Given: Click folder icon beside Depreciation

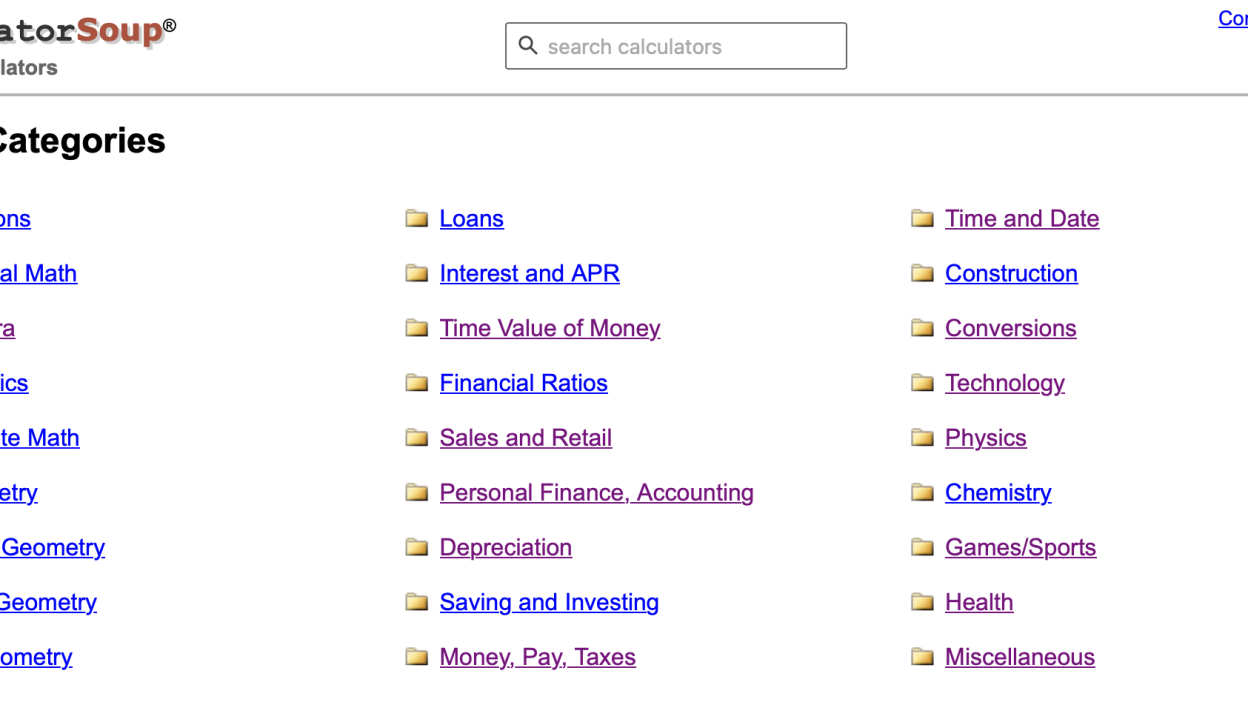Looking at the screenshot, I should click(x=417, y=548).
